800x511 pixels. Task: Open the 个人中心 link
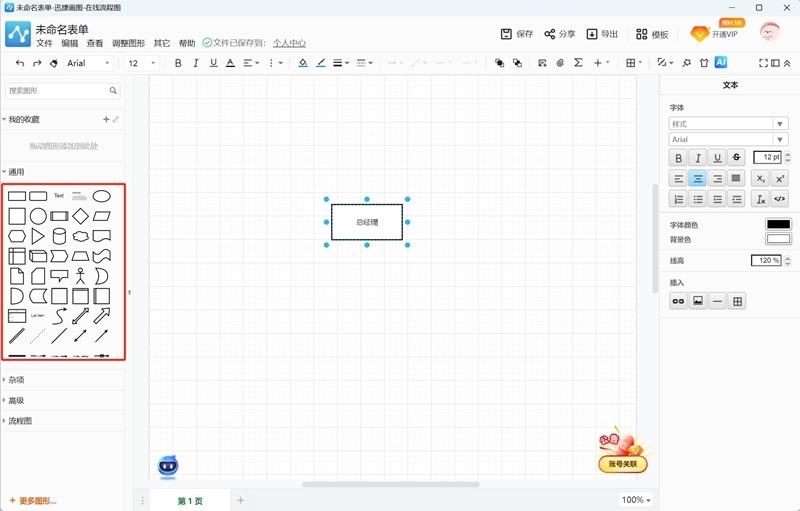[x=289, y=43]
